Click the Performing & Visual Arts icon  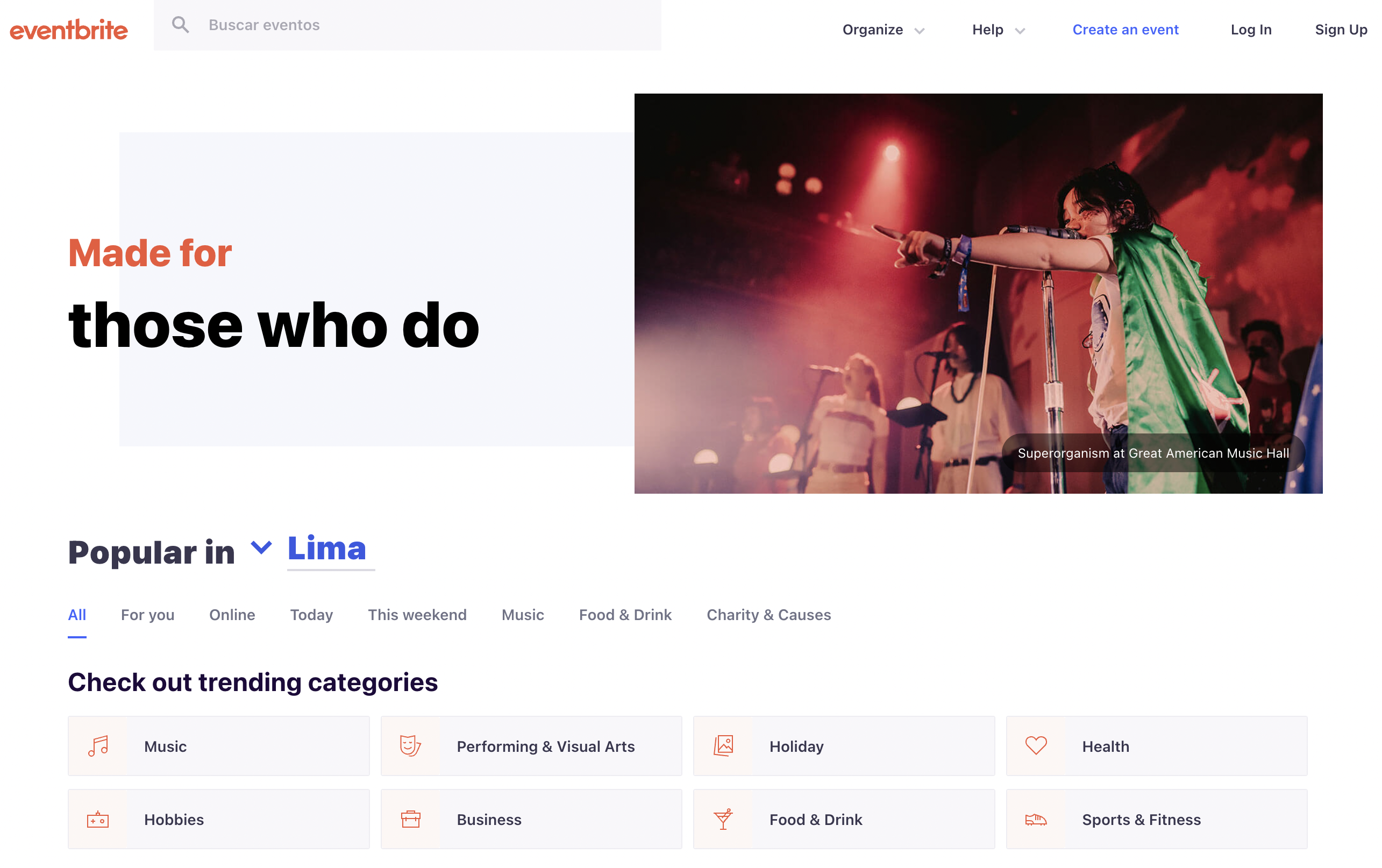pos(410,745)
